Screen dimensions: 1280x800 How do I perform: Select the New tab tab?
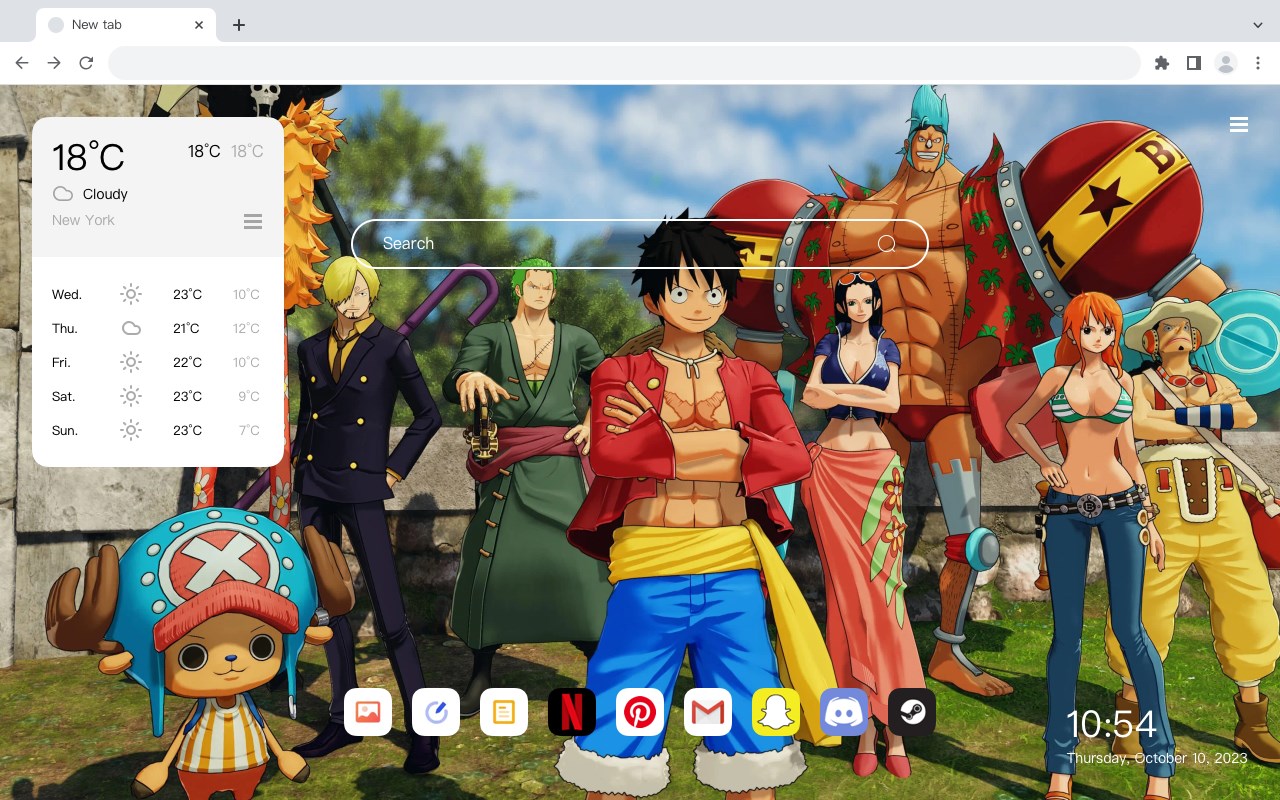pyautogui.click(x=126, y=25)
